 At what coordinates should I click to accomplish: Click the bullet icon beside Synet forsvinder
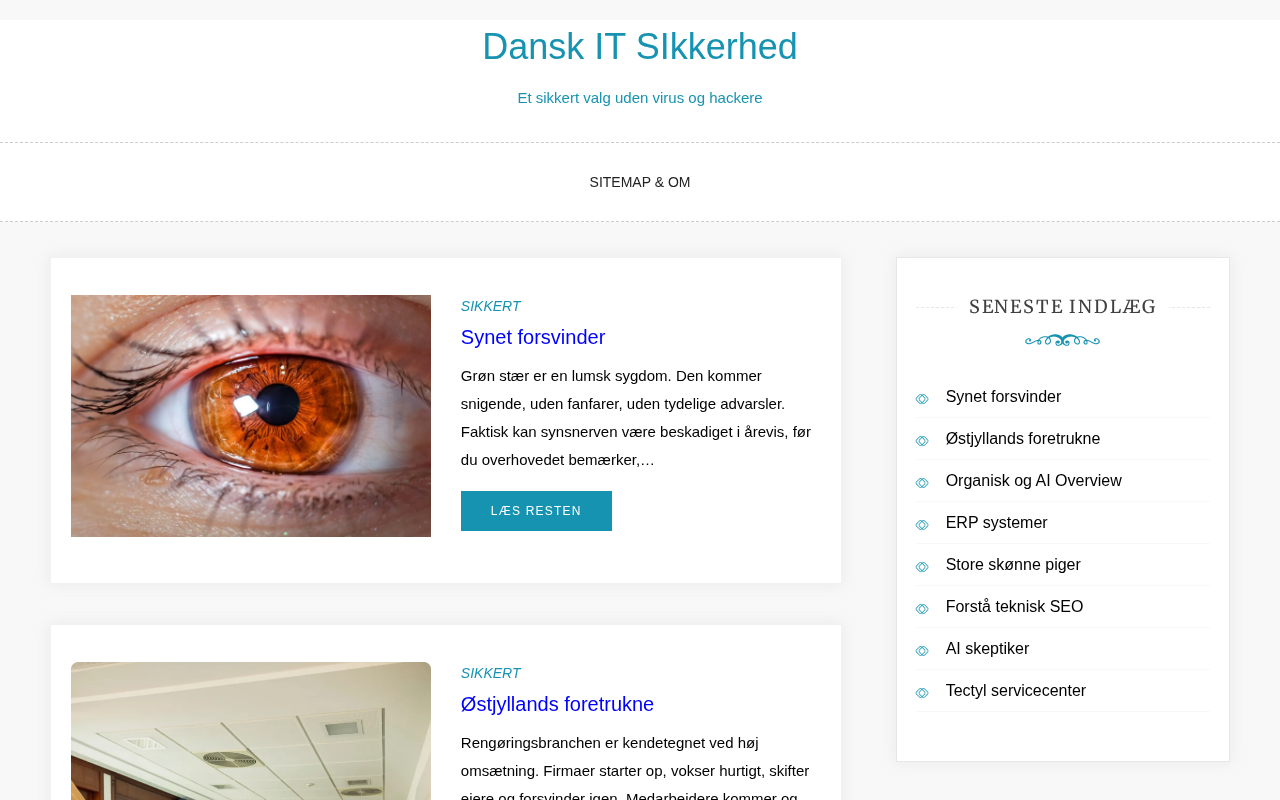[922, 399]
